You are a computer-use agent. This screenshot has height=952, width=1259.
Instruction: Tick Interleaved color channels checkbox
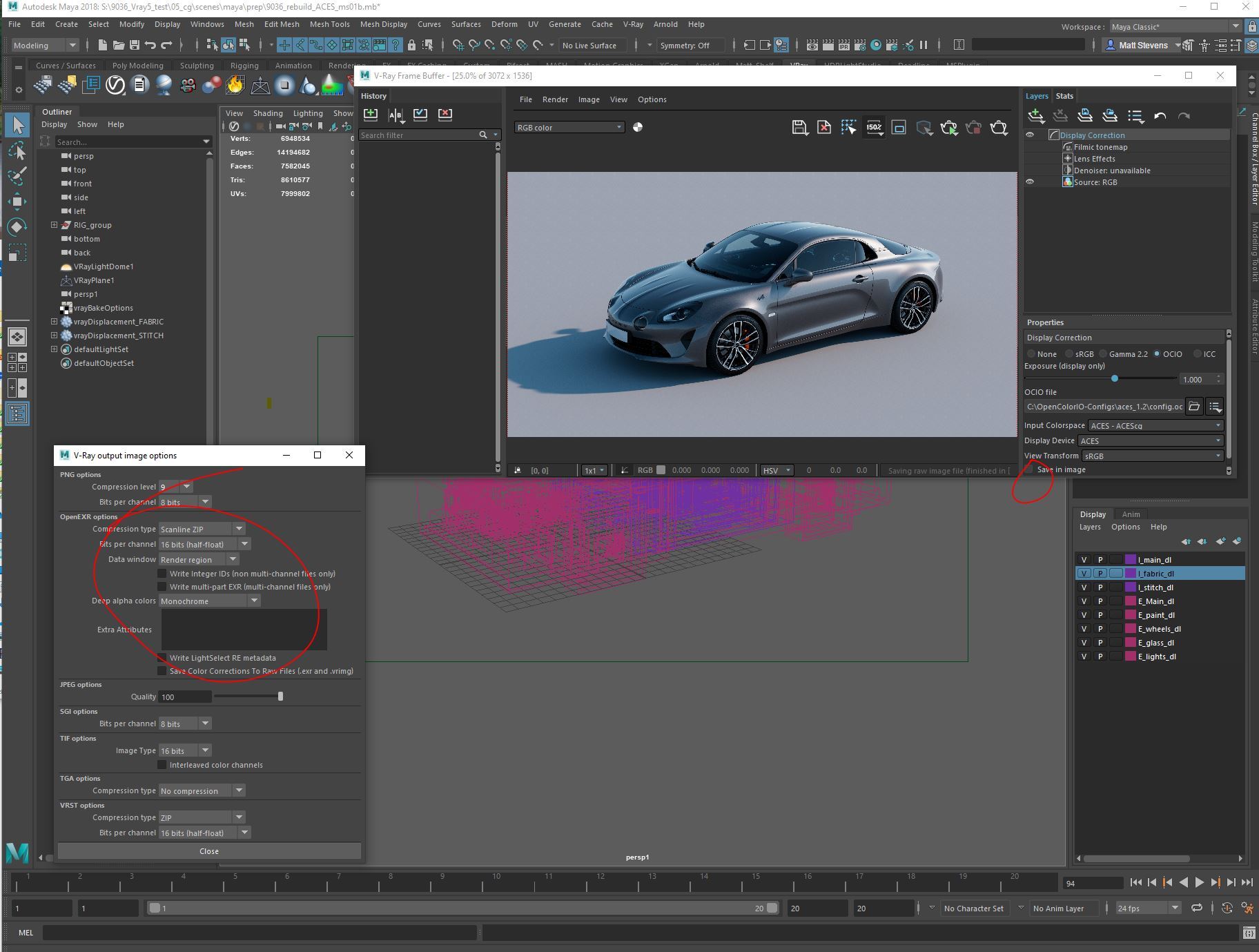pyautogui.click(x=162, y=765)
